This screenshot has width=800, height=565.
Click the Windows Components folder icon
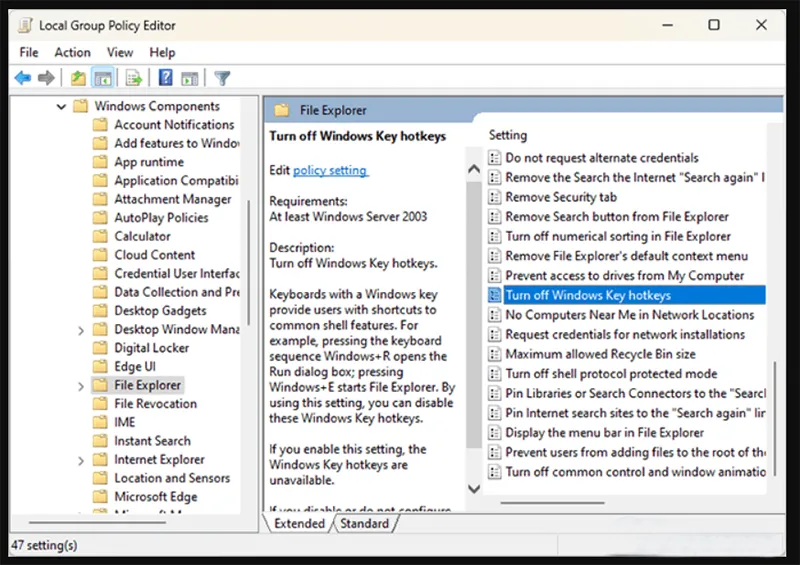pyautogui.click(x=81, y=106)
